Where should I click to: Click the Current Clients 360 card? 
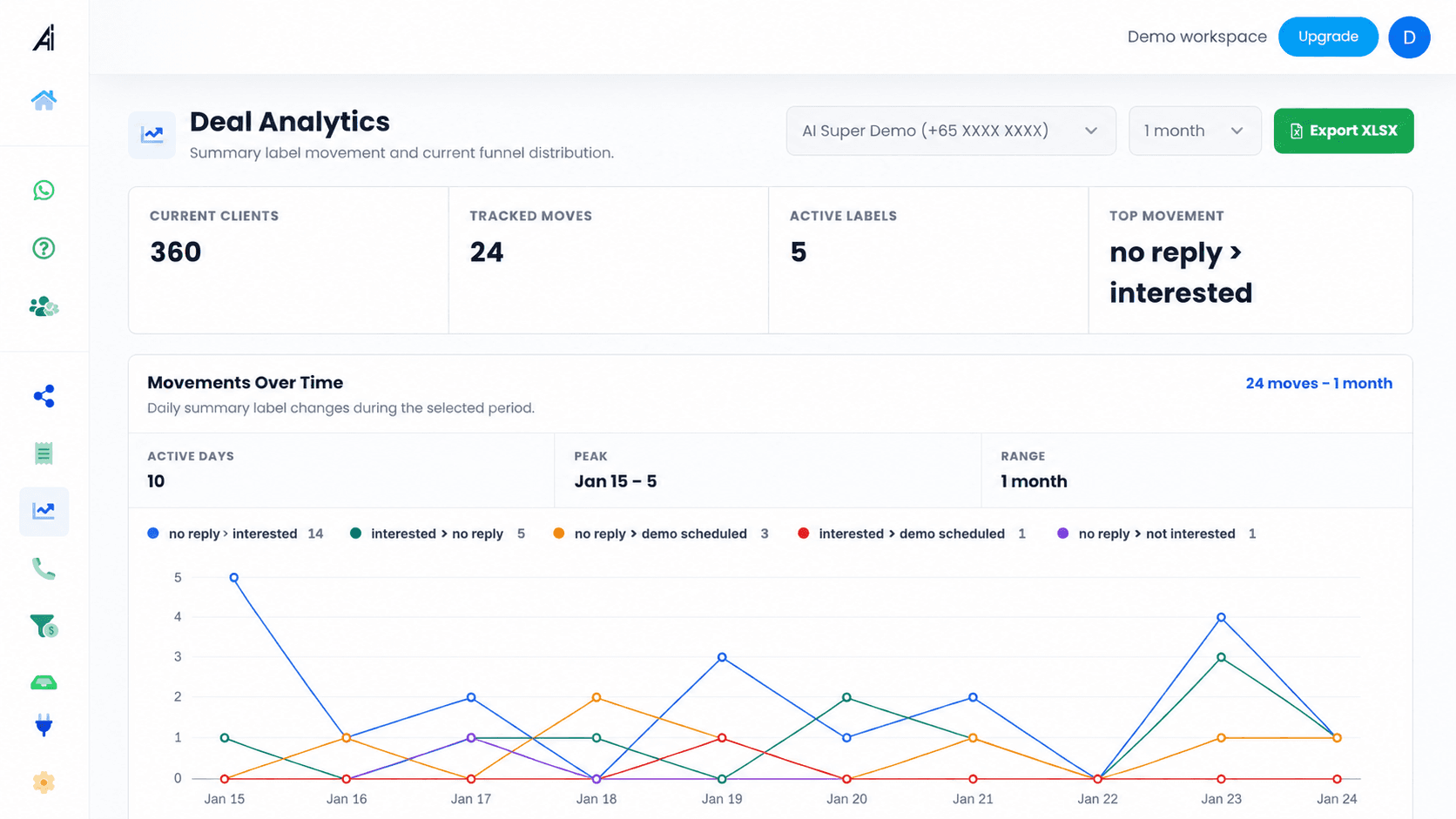pyautogui.click(x=288, y=260)
